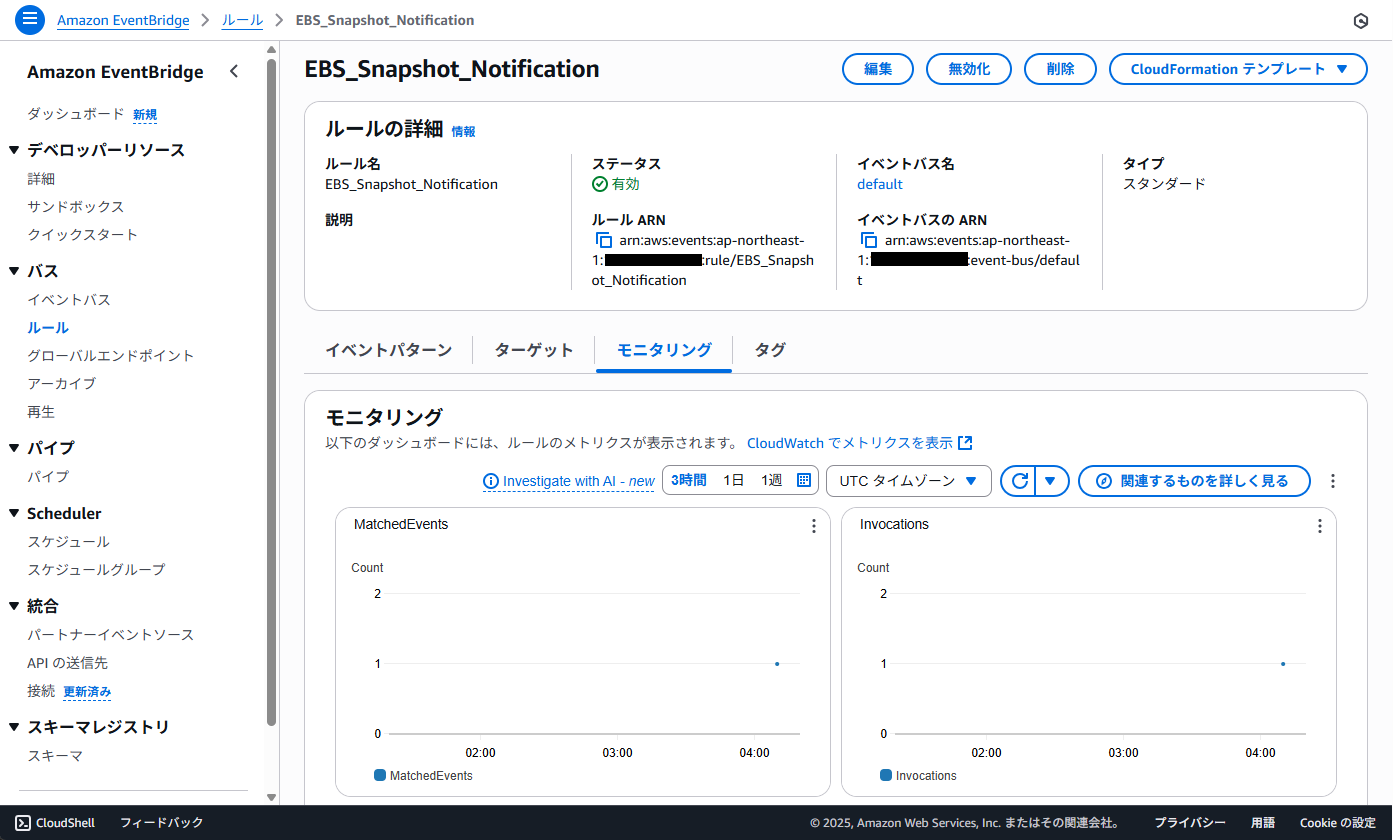Click the sidebar vertical scrollbar
Viewport: 1393px width, 840px height.
(272, 394)
